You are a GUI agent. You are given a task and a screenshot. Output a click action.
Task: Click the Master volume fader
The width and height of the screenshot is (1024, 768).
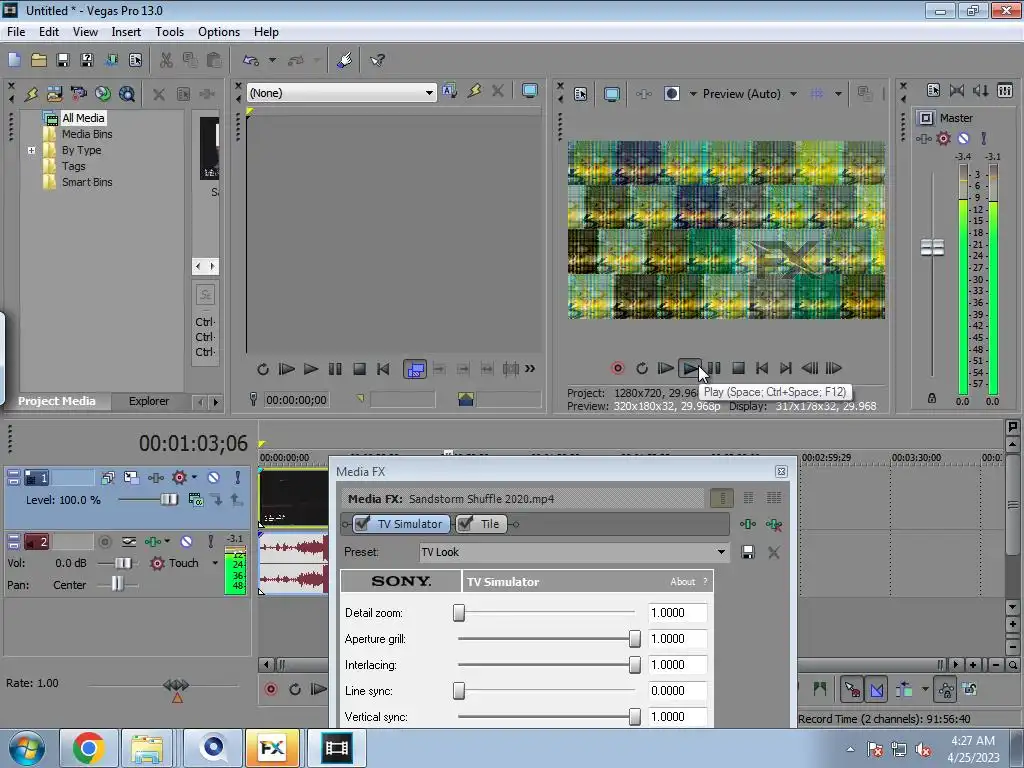[933, 248]
